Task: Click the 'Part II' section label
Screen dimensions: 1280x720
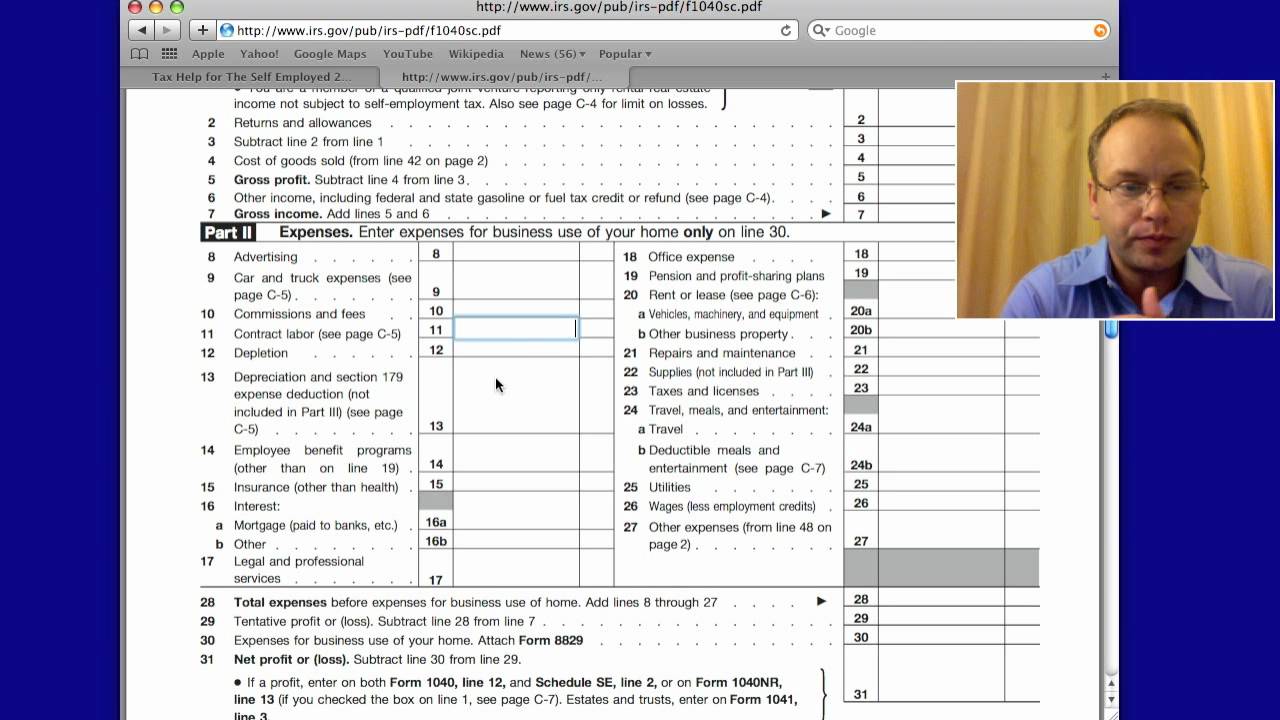Action: coord(228,232)
